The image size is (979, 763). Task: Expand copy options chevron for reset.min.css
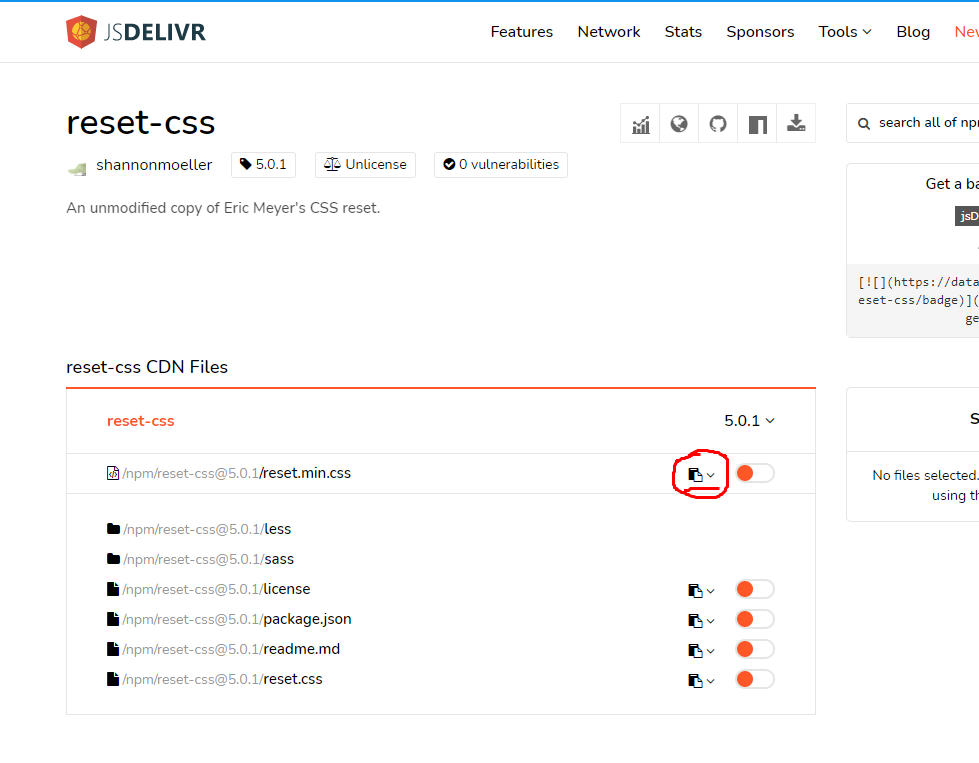coord(711,475)
